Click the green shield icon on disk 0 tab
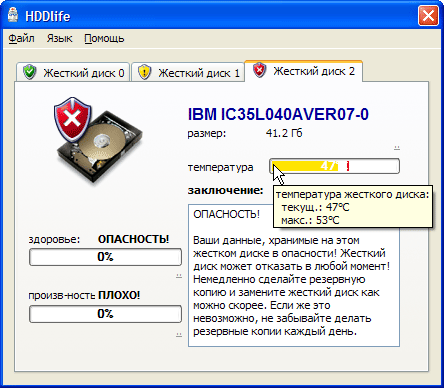Screen dimensions: 444x388 pos(30,72)
